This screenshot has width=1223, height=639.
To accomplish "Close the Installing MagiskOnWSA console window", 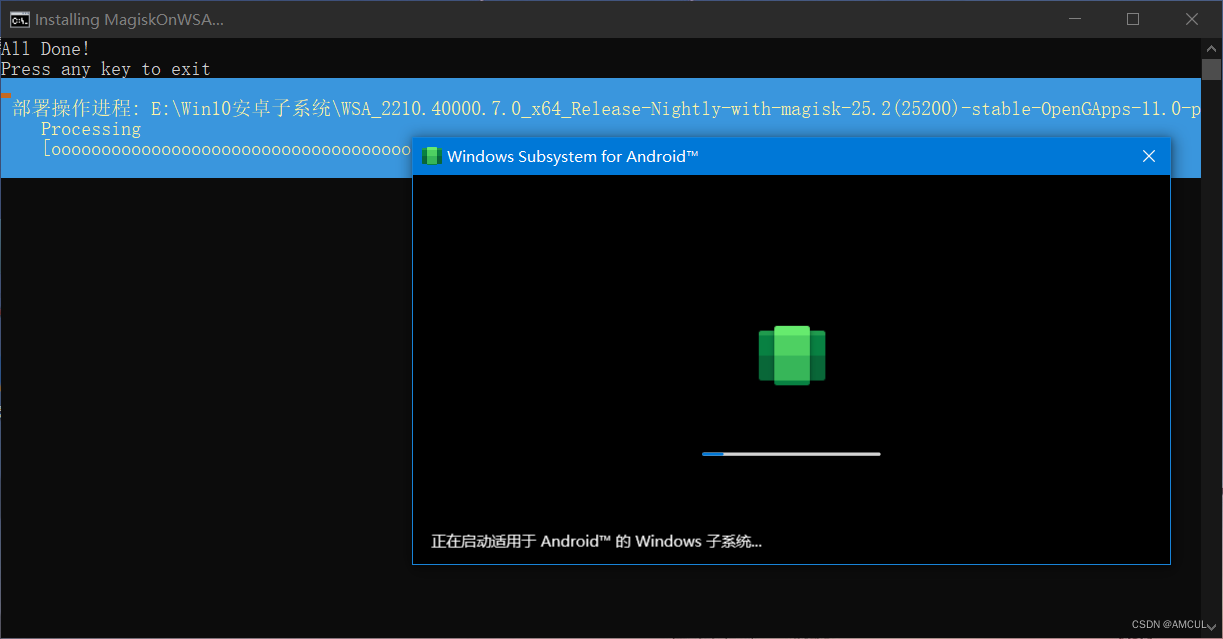I will 1192,19.
